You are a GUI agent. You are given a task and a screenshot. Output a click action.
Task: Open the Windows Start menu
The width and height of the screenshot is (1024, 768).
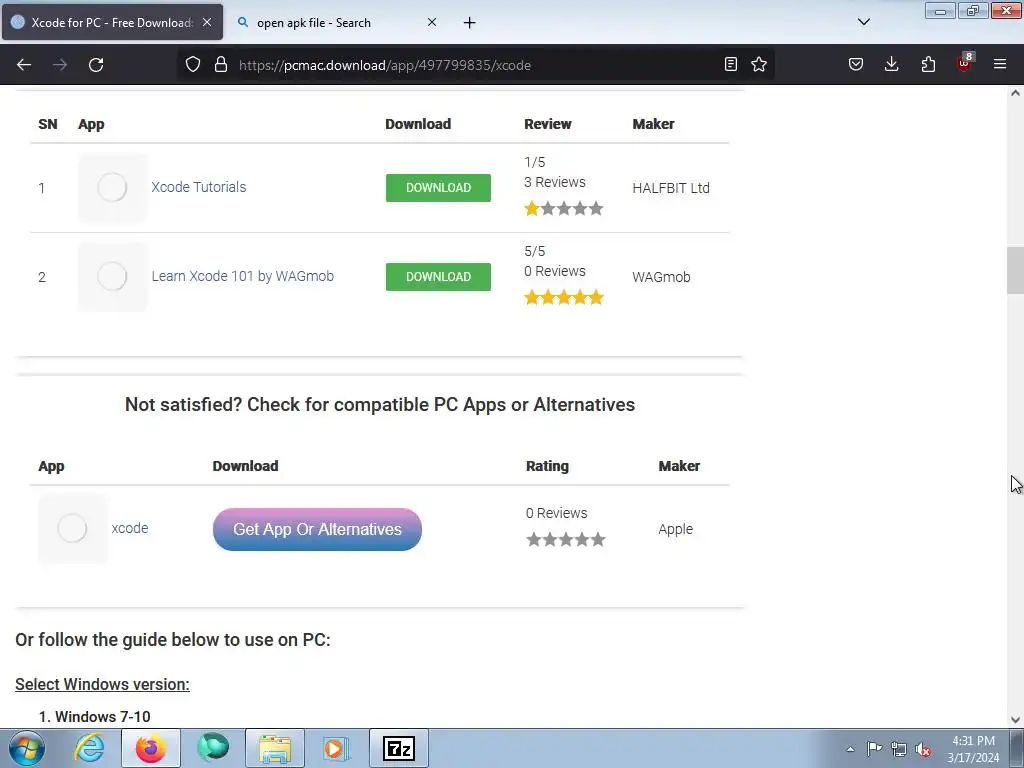27,748
